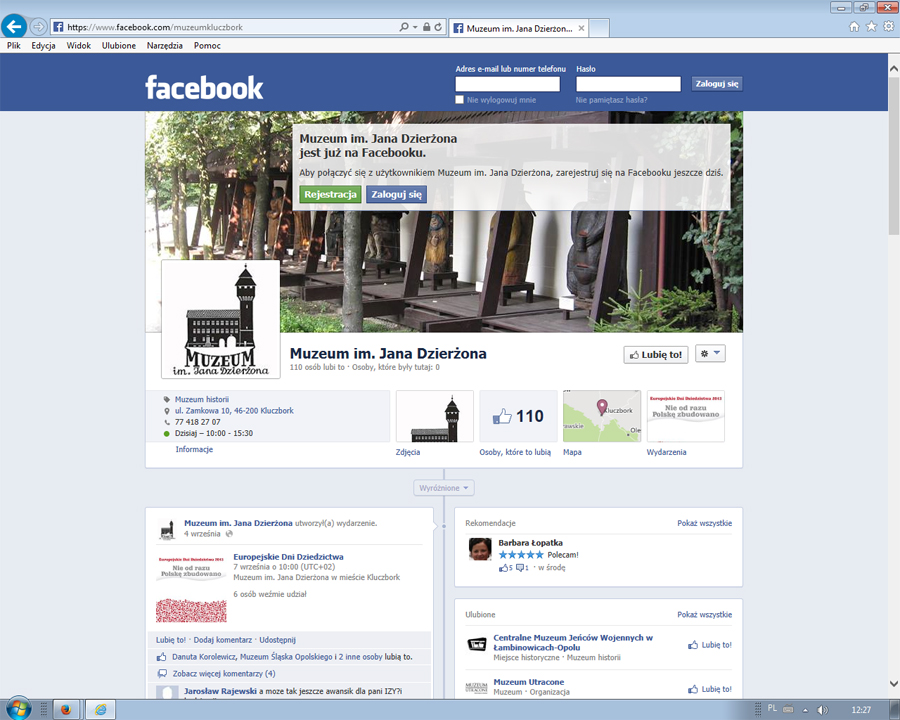Screen dimensions: 900x720
Task: Open the page gear options dropdown
Action: (x=711, y=354)
